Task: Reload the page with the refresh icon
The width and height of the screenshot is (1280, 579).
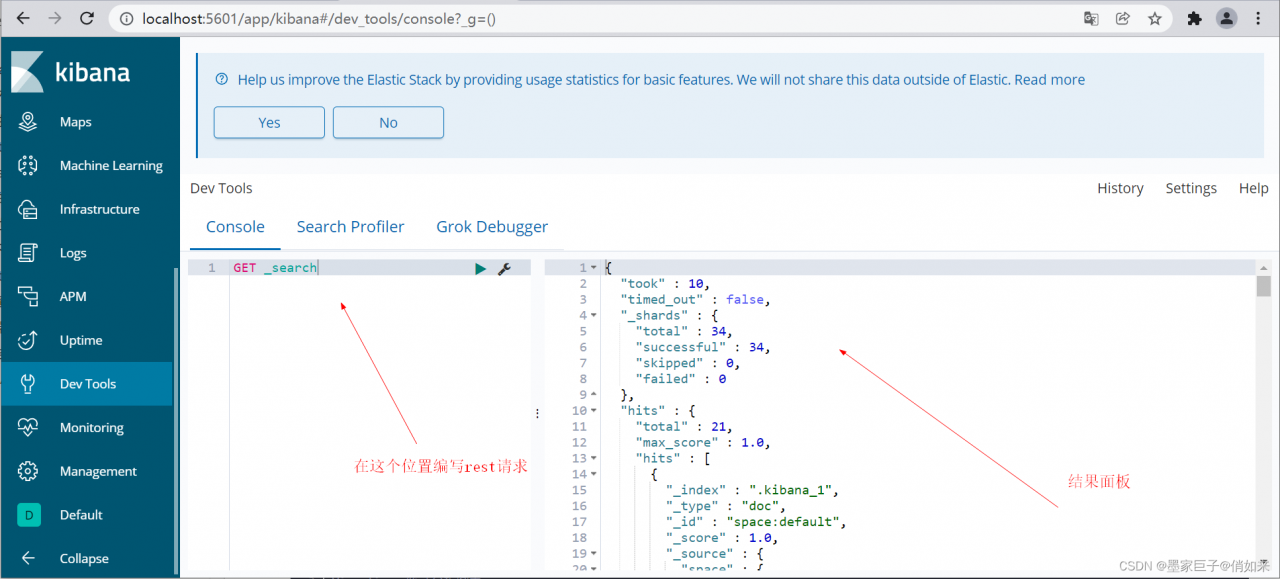Action: (x=87, y=18)
